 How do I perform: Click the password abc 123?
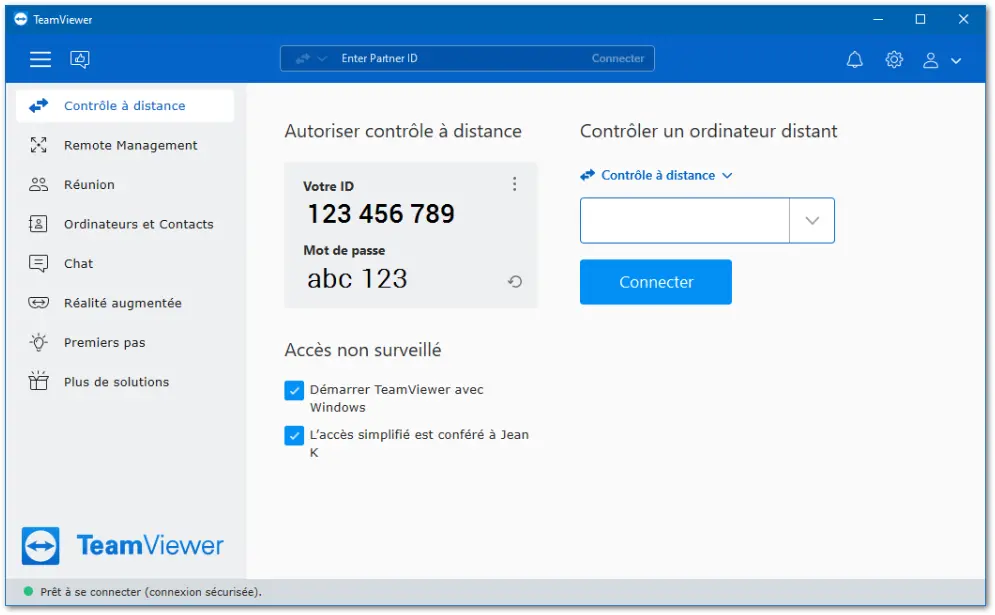(x=357, y=279)
